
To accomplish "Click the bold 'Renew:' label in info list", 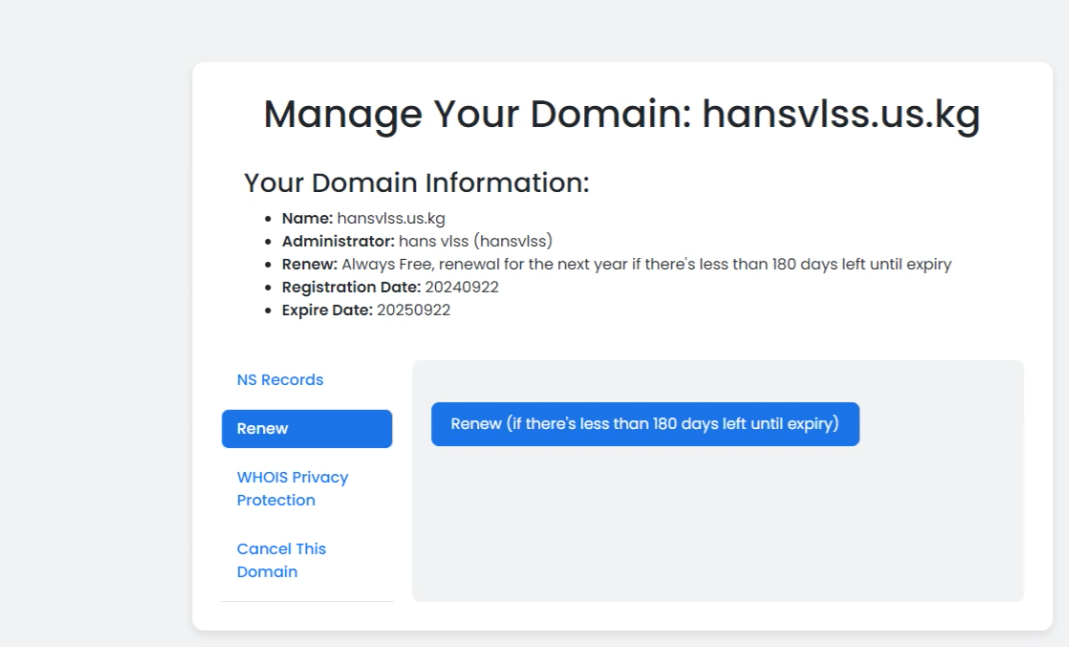I will pyautogui.click(x=309, y=264).
